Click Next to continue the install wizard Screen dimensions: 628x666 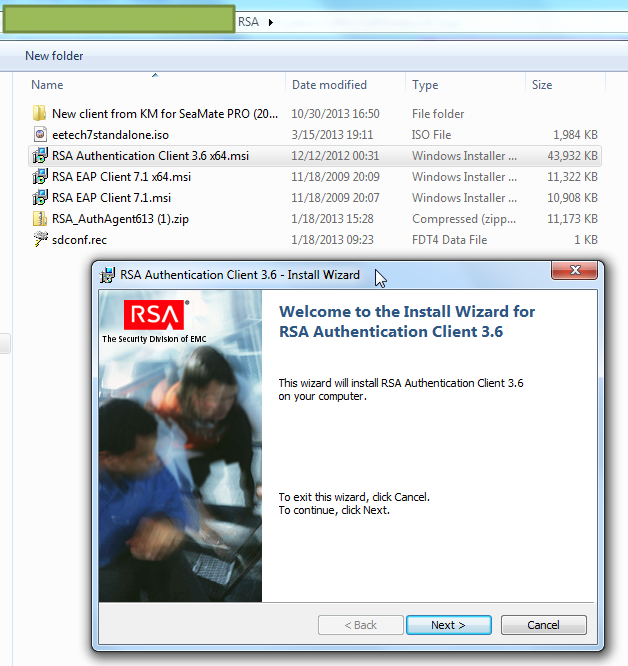coord(449,625)
